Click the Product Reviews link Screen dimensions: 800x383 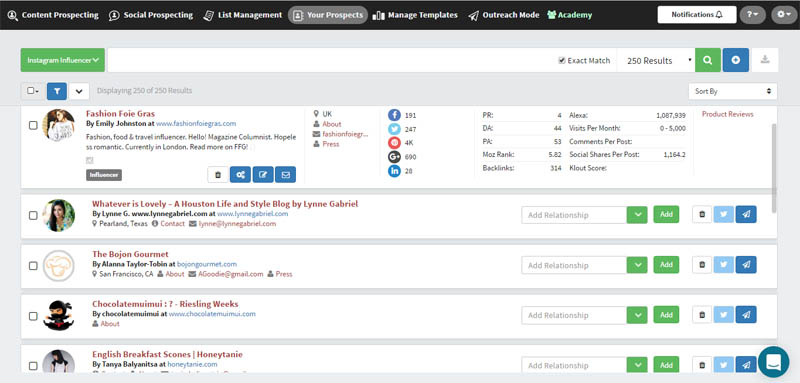click(x=728, y=114)
